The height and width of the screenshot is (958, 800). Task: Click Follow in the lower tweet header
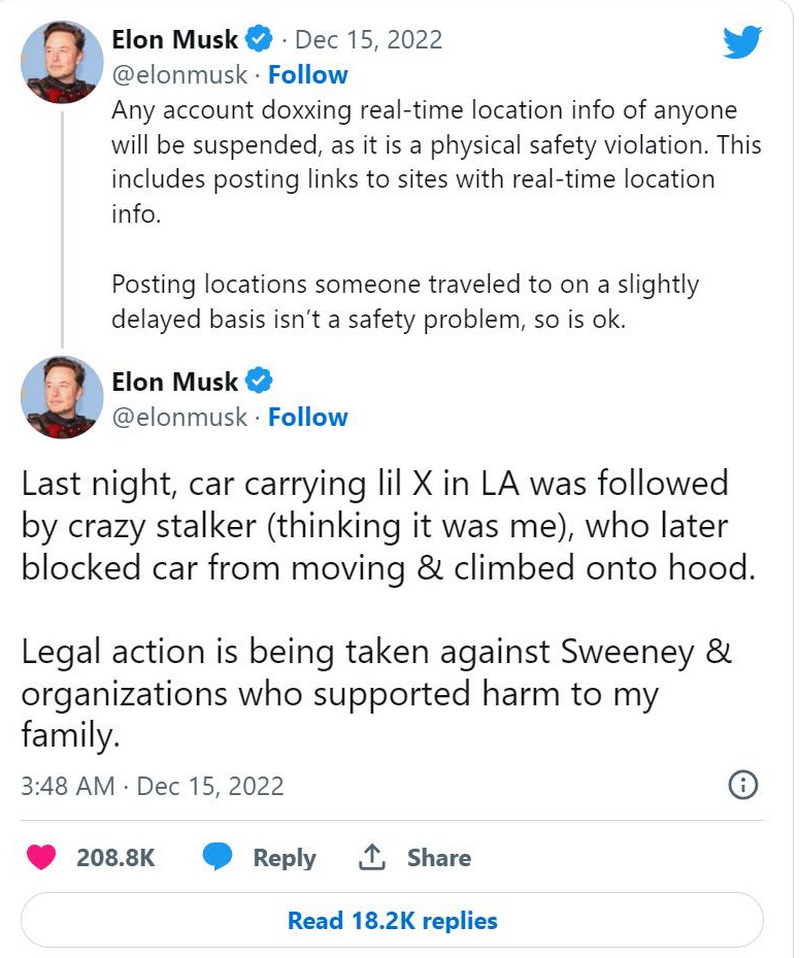tap(308, 417)
